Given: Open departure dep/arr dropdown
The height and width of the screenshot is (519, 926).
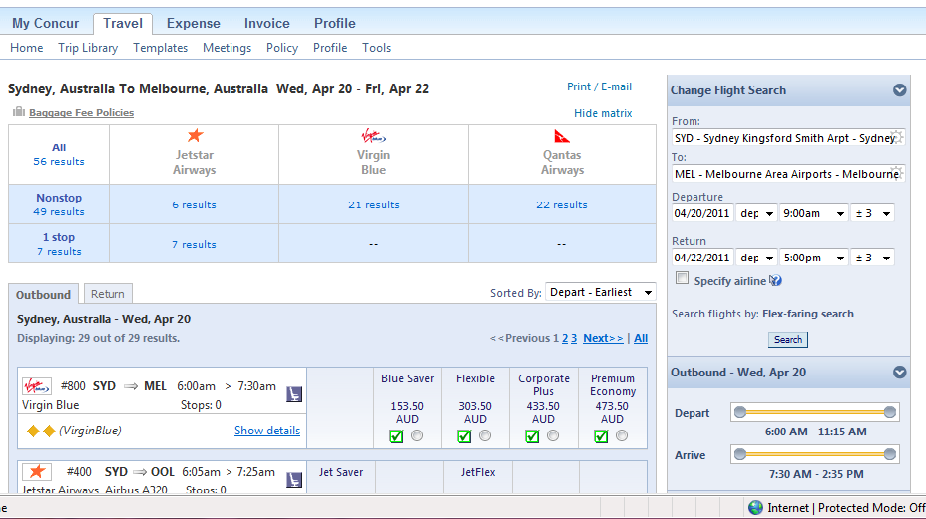Looking at the screenshot, I should click(756, 213).
